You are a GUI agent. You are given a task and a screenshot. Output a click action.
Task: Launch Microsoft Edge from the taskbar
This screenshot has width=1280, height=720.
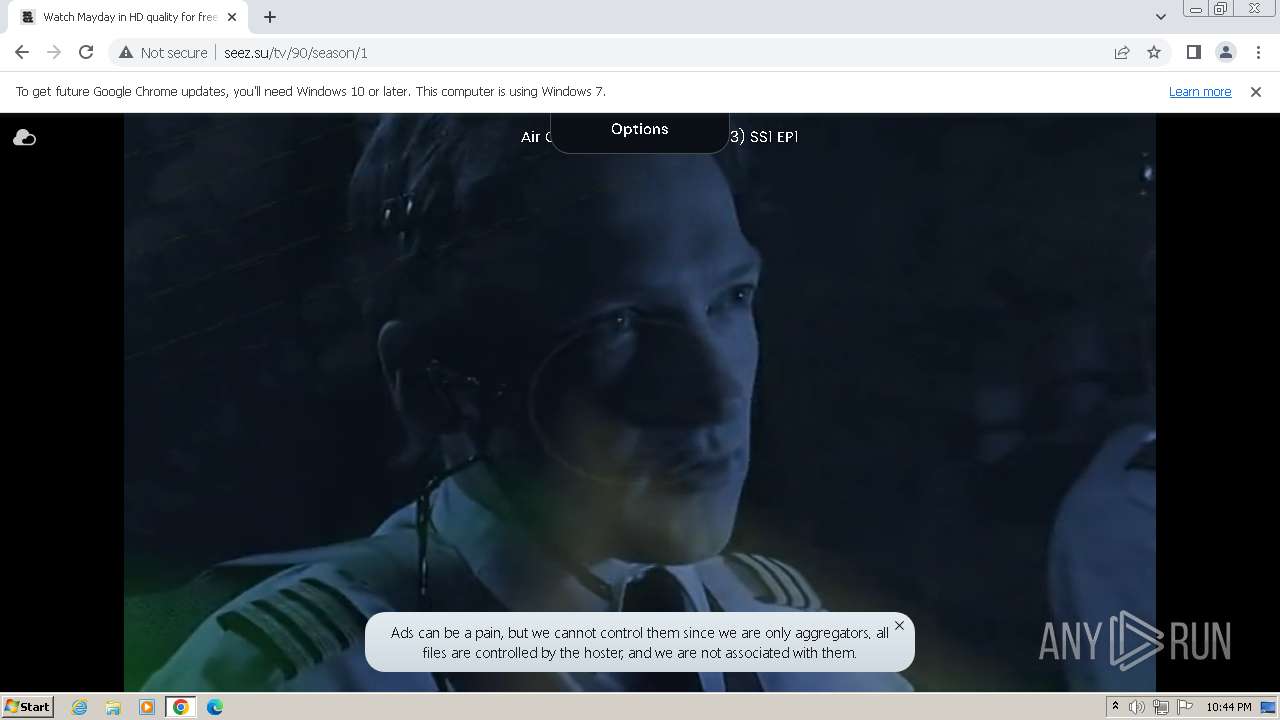pos(215,707)
